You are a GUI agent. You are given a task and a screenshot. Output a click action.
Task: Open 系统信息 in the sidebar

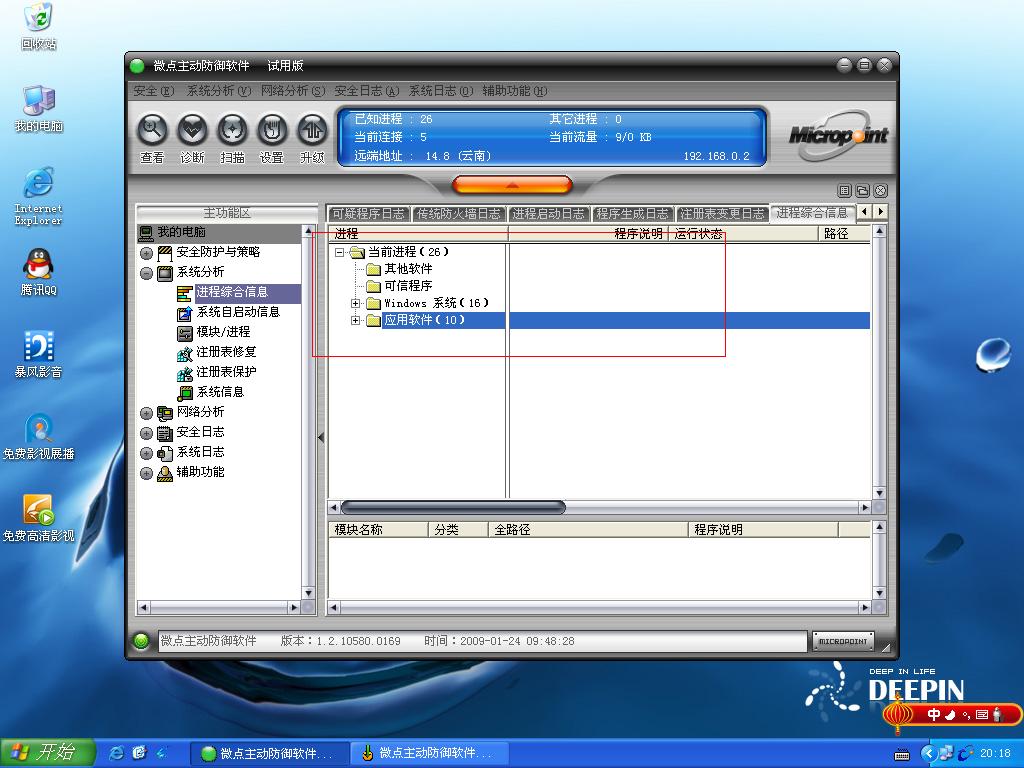point(220,392)
